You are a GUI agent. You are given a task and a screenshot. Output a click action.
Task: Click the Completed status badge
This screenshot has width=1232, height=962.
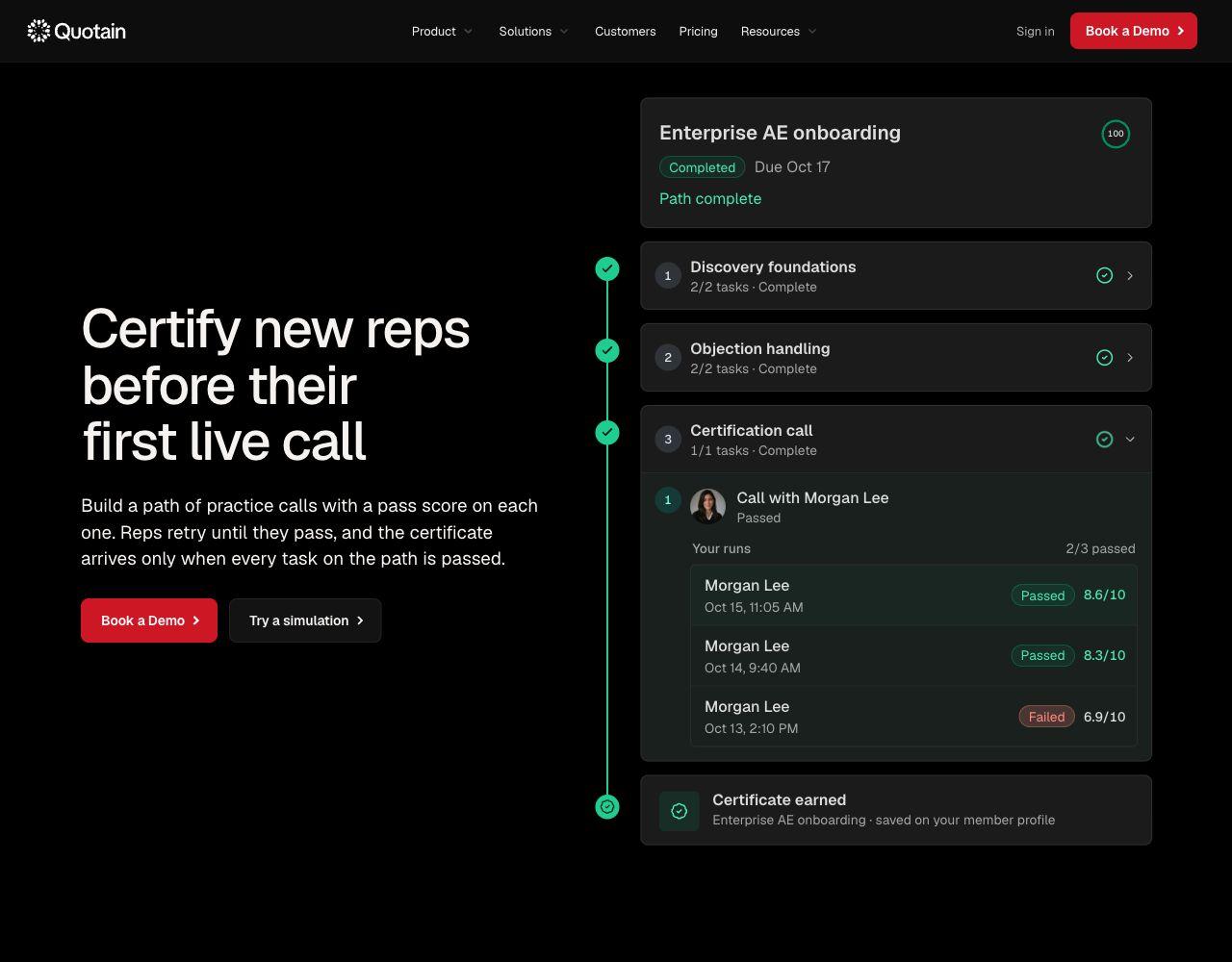[x=702, y=167]
